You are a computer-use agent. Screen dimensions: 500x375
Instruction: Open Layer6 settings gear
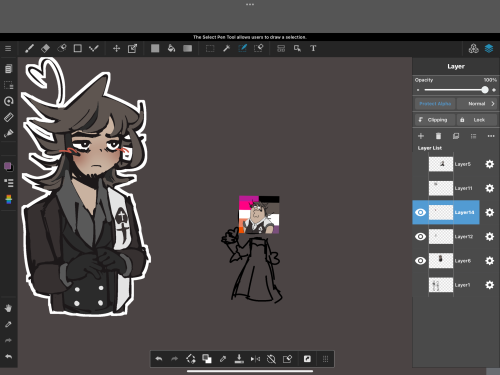tap(489, 261)
